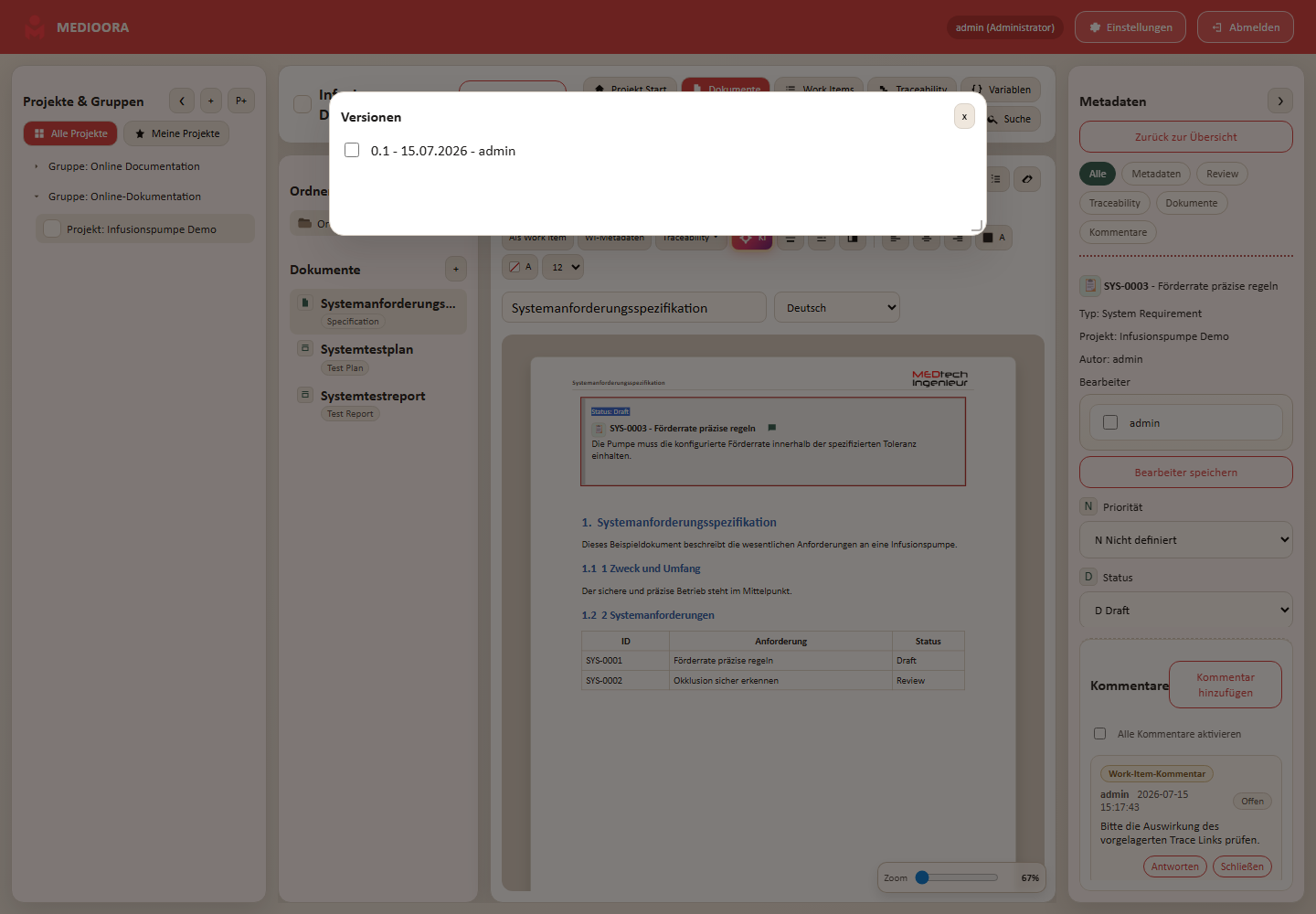Click the Systemtestreport document icon
This screenshot has width=1316, height=914.
click(305, 395)
